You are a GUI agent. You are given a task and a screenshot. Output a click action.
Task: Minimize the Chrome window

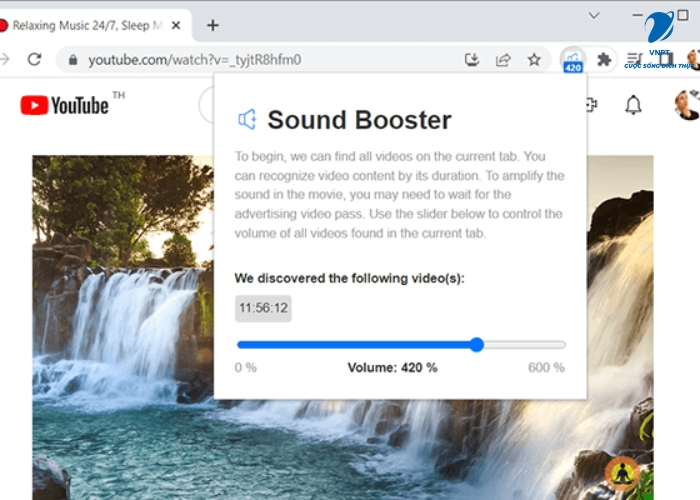pyautogui.click(x=638, y=15)
